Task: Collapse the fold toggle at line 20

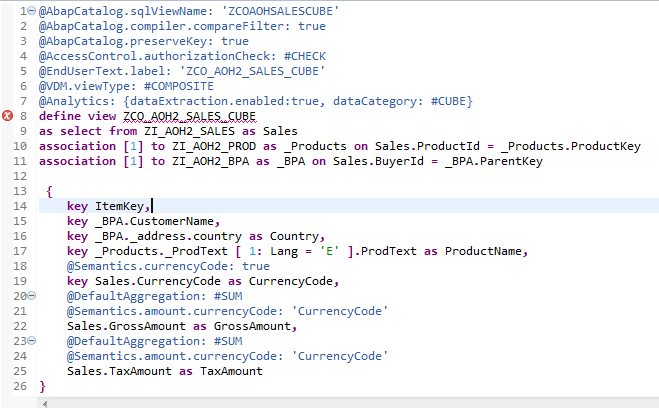Action: (x=32, y=296)
